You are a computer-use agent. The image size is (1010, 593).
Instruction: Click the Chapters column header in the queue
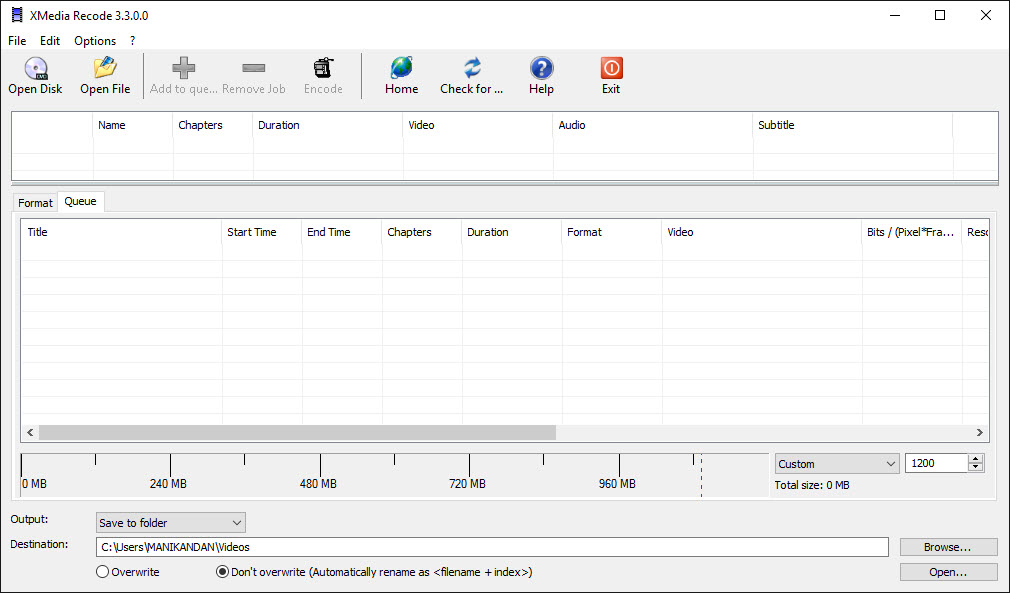tap(421, 232)
